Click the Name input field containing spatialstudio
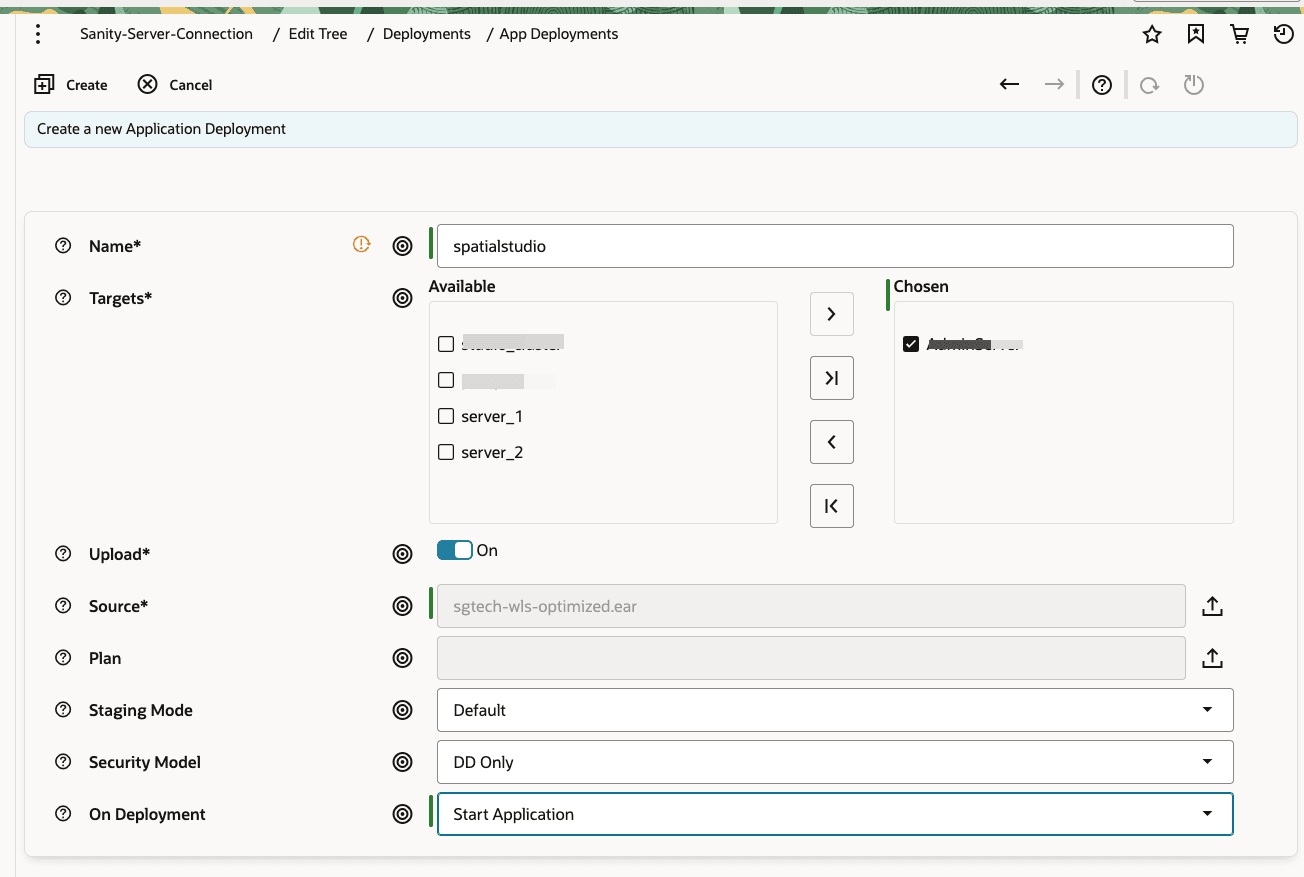The height and width of the screenshot is (877, 1304). pyautogui.click(x=835, y=246)
